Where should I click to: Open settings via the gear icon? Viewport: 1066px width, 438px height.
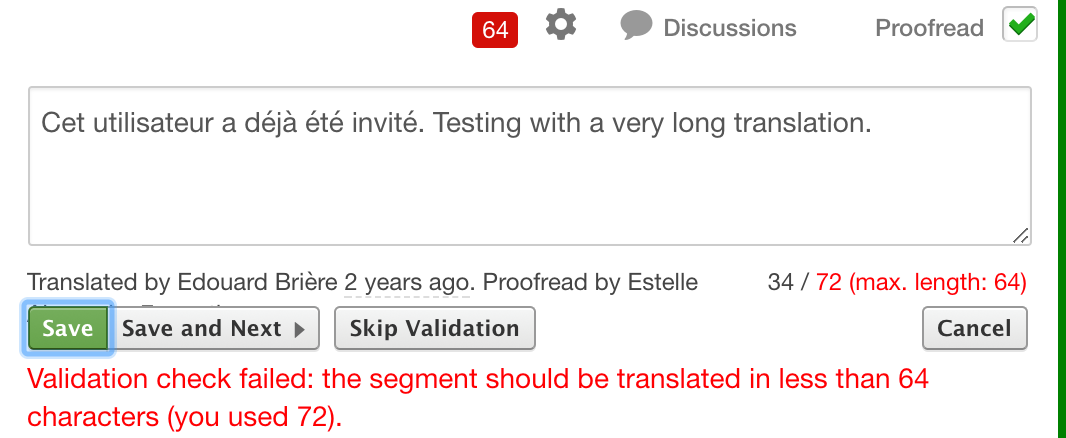[561, 25]
